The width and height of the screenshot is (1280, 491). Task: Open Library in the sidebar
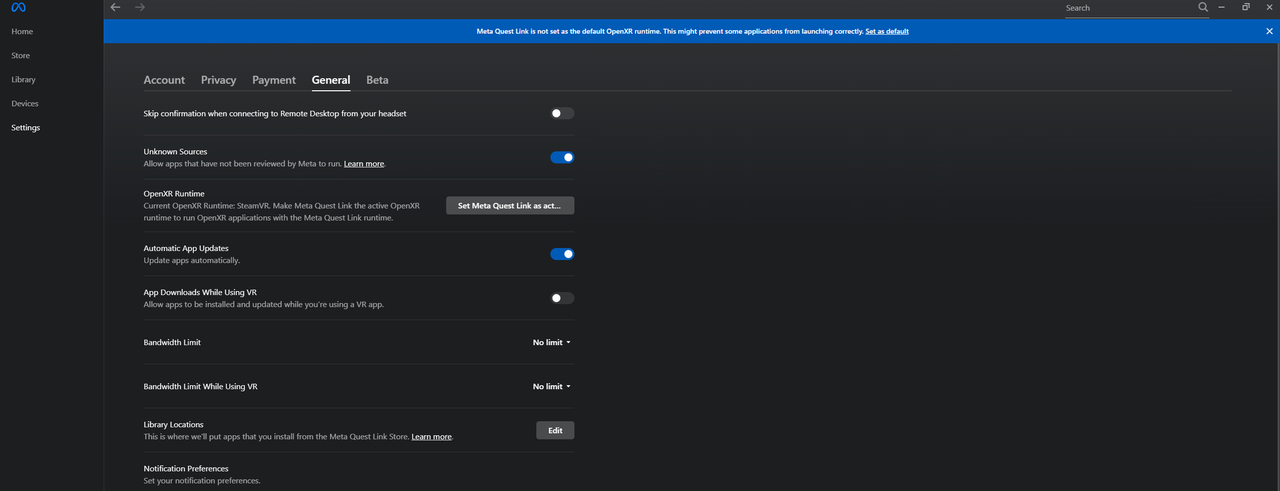click(23, 79)
